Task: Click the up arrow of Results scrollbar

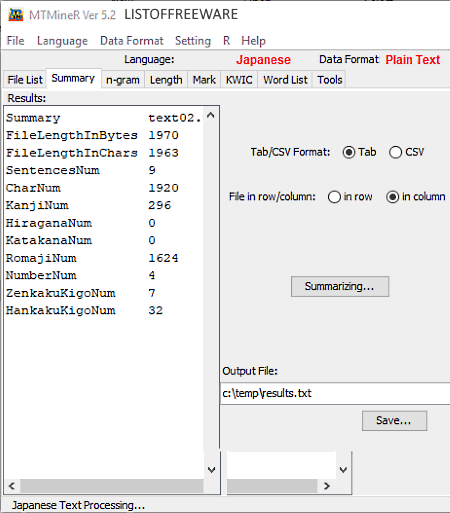Action: [211, 116]
